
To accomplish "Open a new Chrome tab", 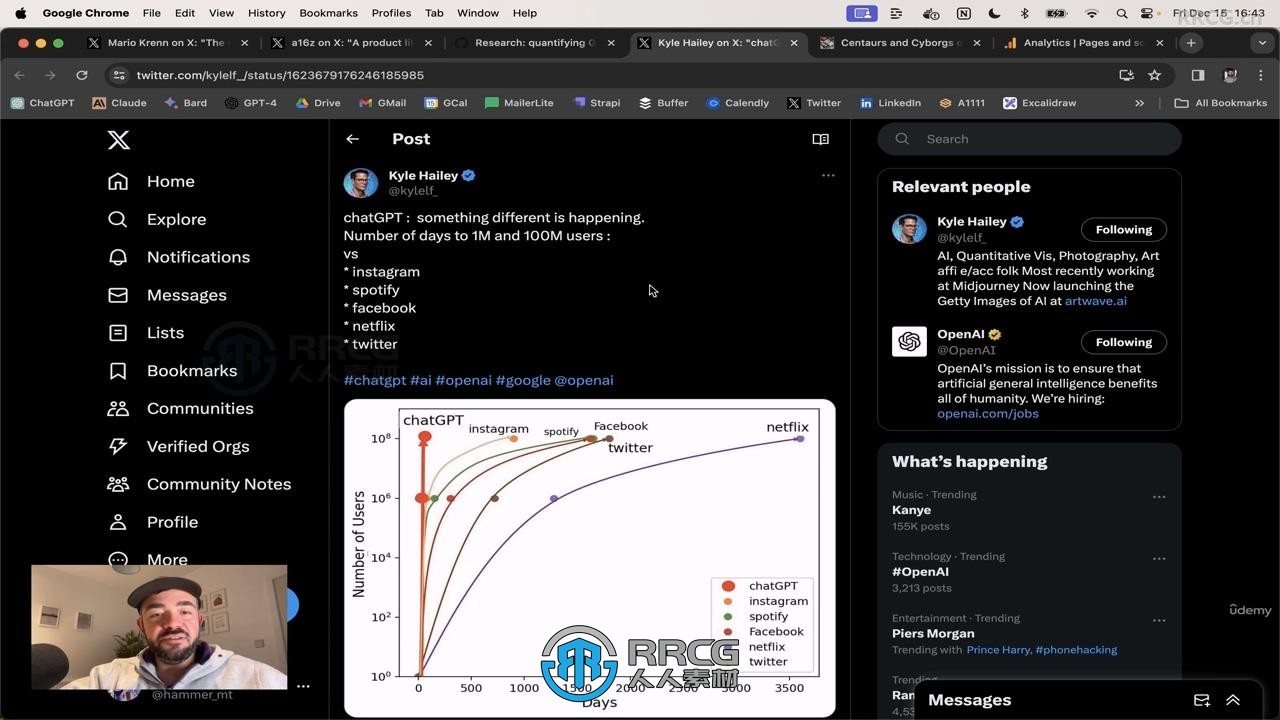I will click(x=1191, y=43).
